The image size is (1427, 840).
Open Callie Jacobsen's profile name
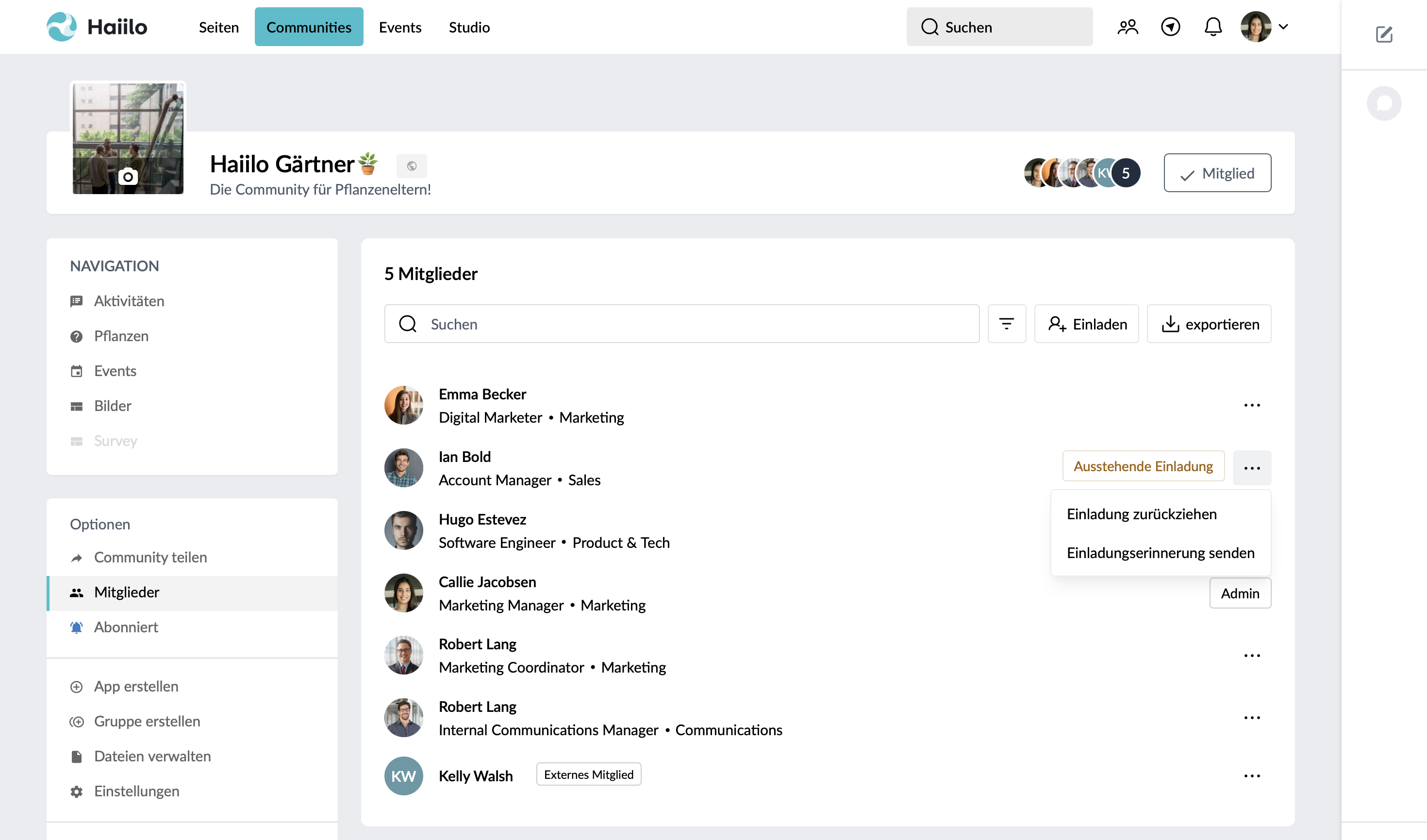[487, 582]
